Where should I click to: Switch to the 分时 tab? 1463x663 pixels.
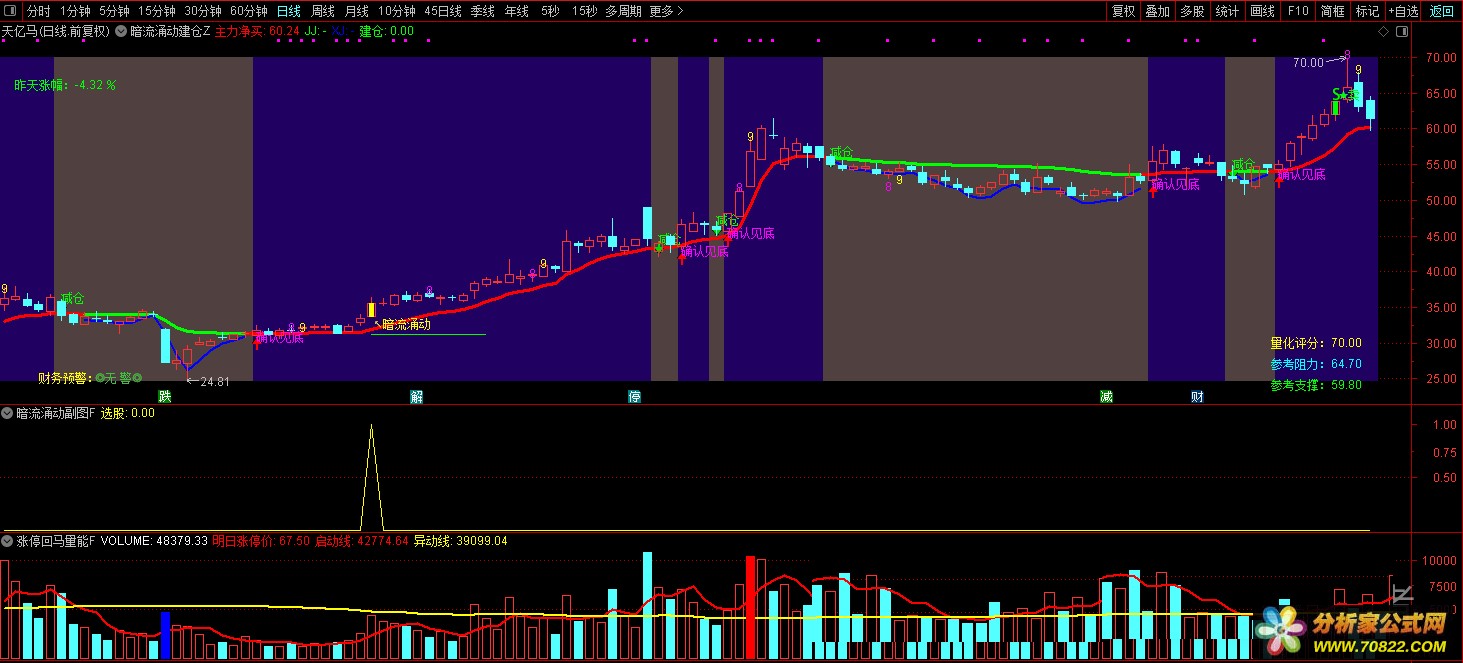pyautogui.click(x=38, y=11)
